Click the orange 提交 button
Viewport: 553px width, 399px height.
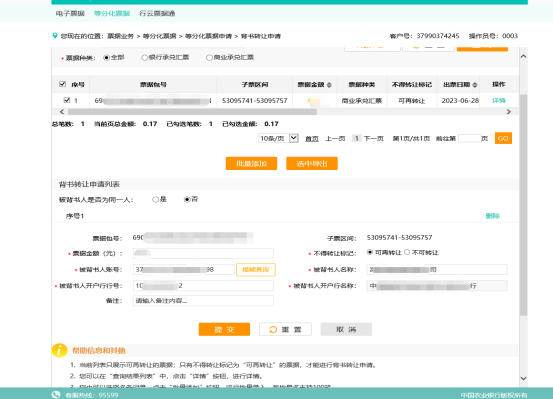pos(224,329)
